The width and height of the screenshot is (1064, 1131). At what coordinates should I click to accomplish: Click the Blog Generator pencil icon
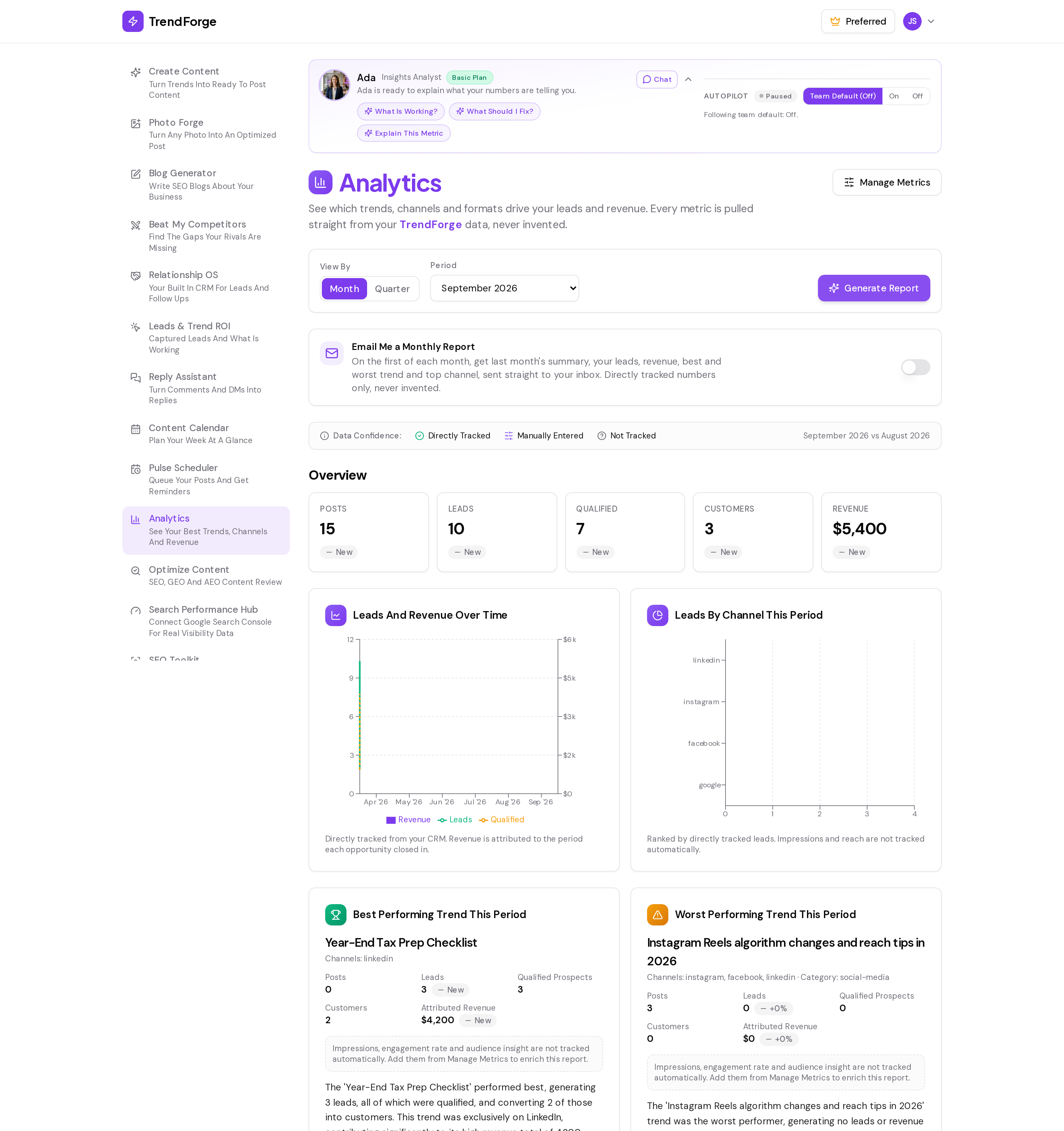(135, 174)
